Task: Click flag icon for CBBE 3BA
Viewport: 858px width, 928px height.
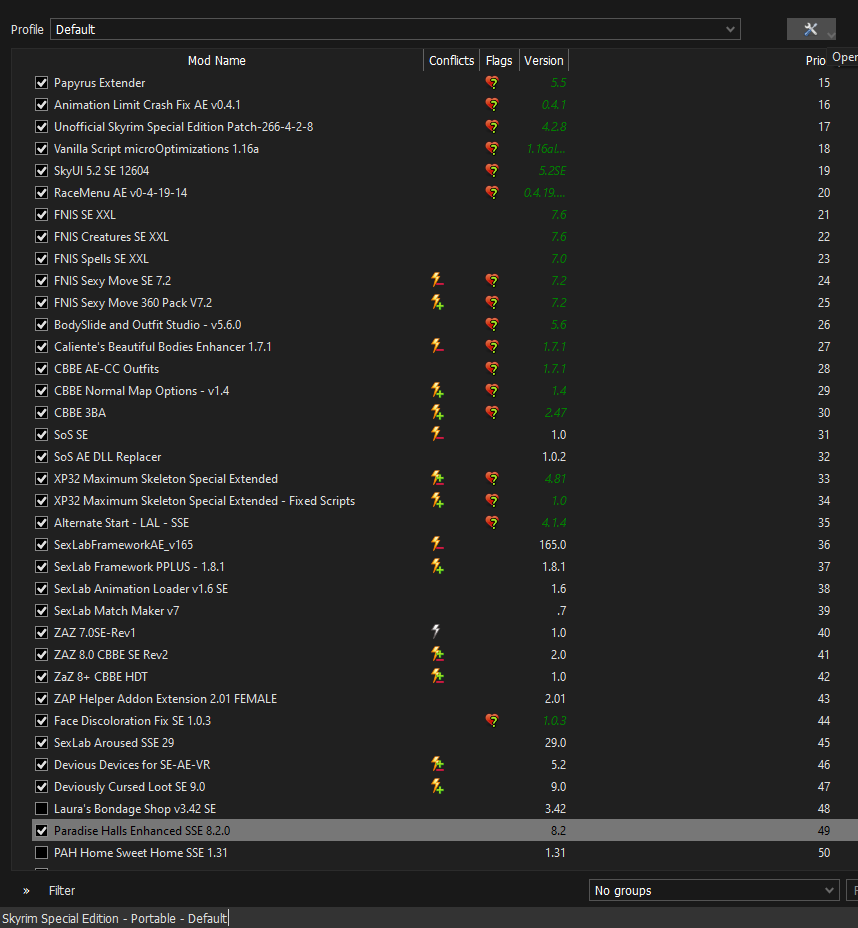Action: click(x=492, y=412)
